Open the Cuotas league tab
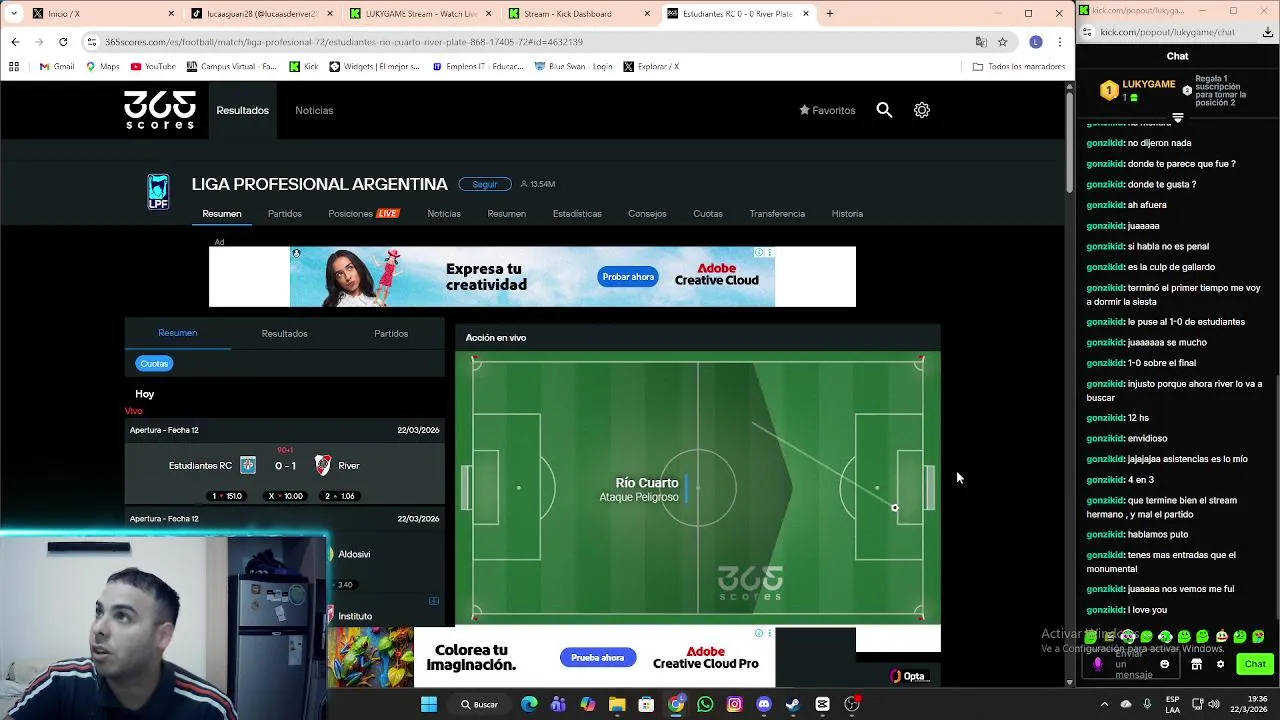 click(708, 214)
